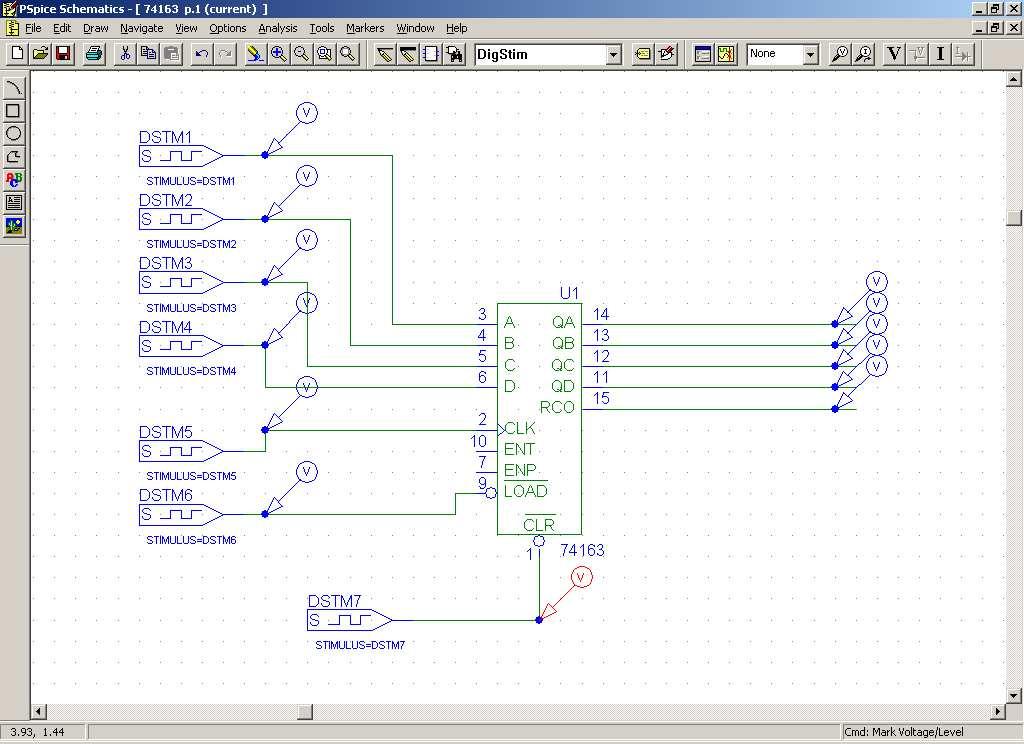Select the Draw Wire pencil tool
The height and width of the screenshot is (744, 1024).
[x=385, y=54]
